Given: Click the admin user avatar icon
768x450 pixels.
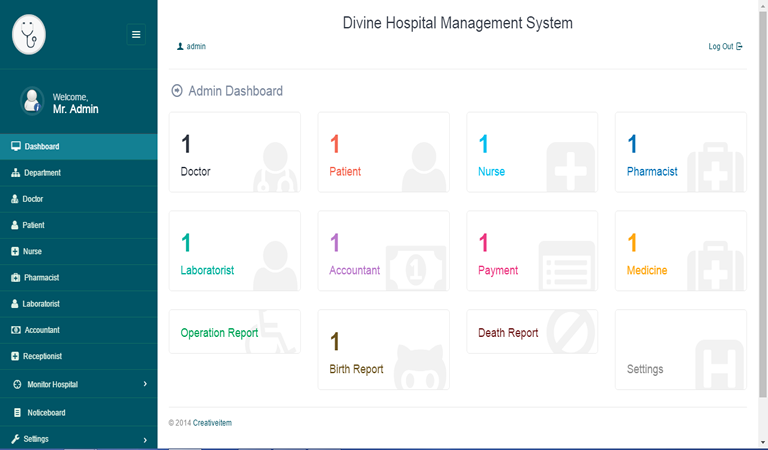Looking at the screenshot, I should [32, 102].
